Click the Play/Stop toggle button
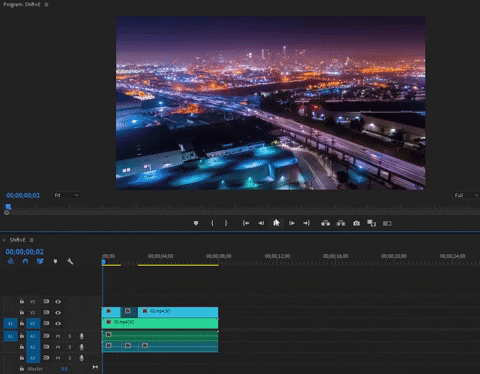The height and width of the screenshot is (374, 480). 276,223
